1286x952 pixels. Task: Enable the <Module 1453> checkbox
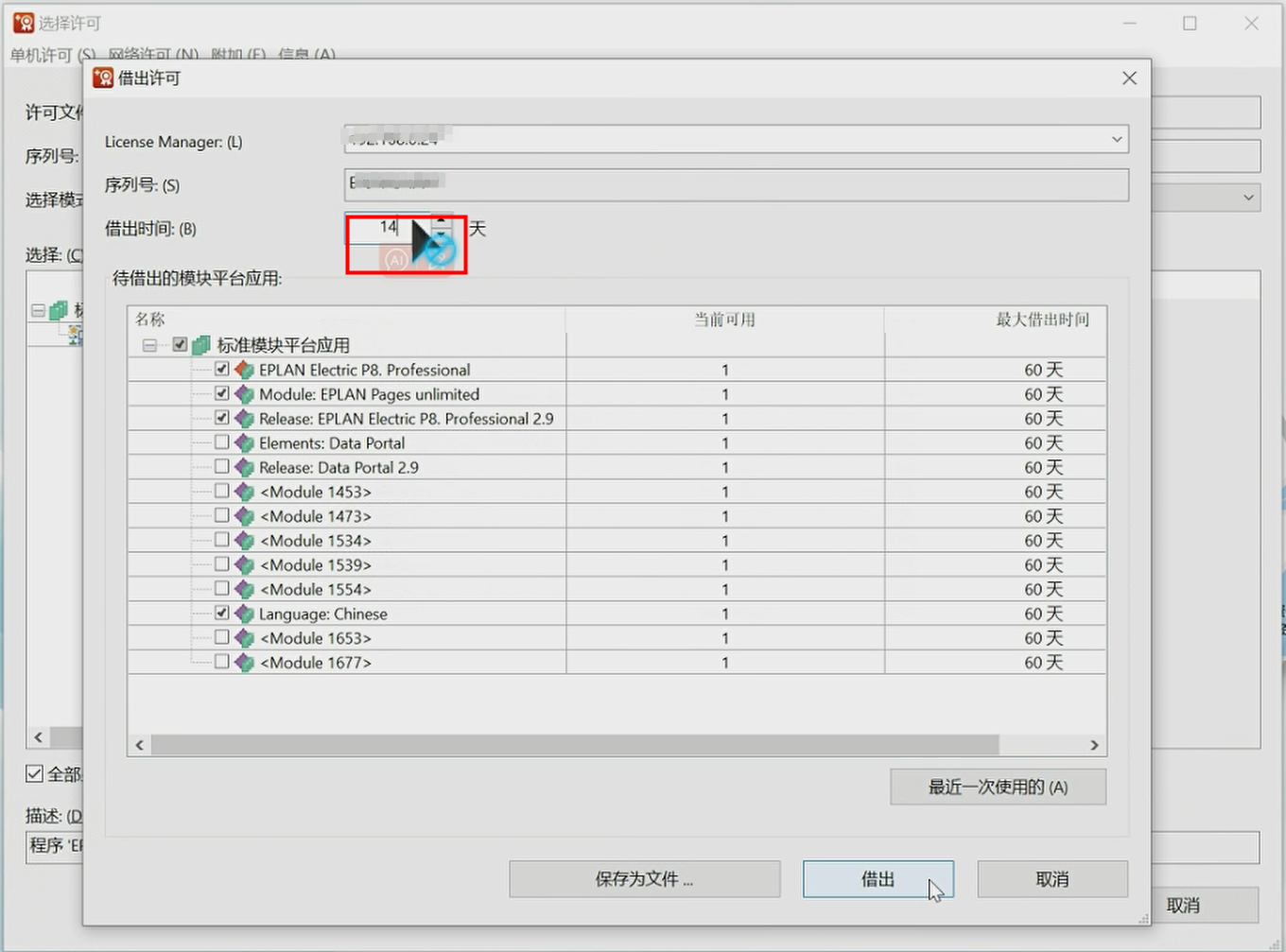coord(222,492)
